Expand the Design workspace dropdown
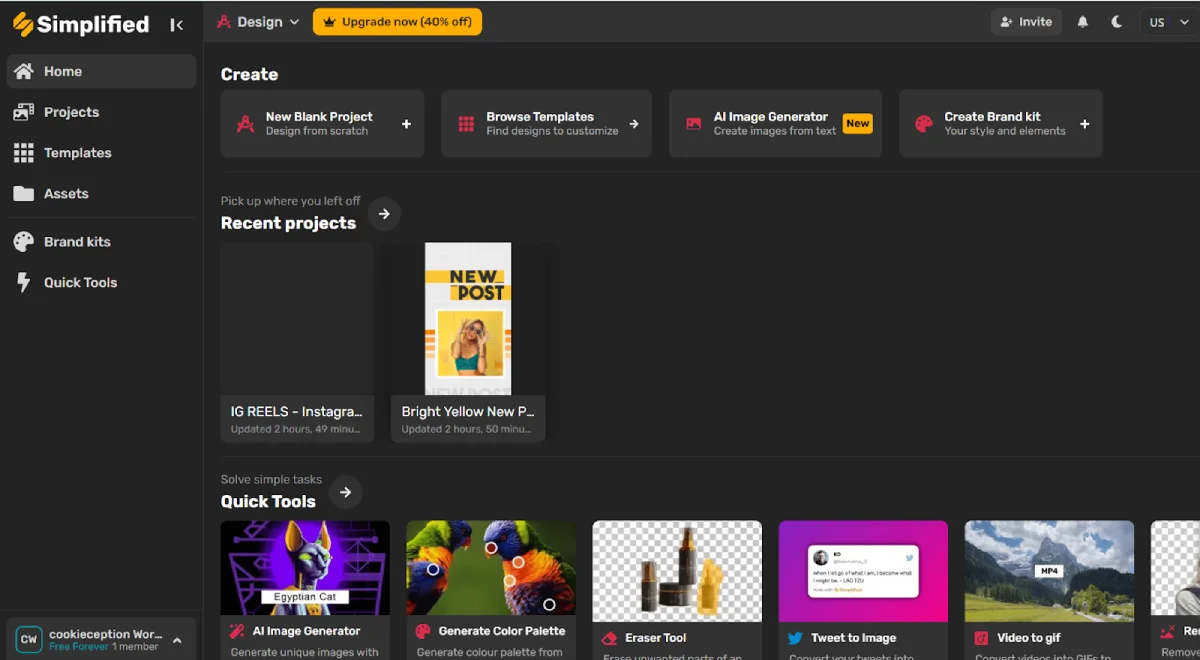Image resolution: width=1200 pixels, height=660 pixels. click(258, 22)
